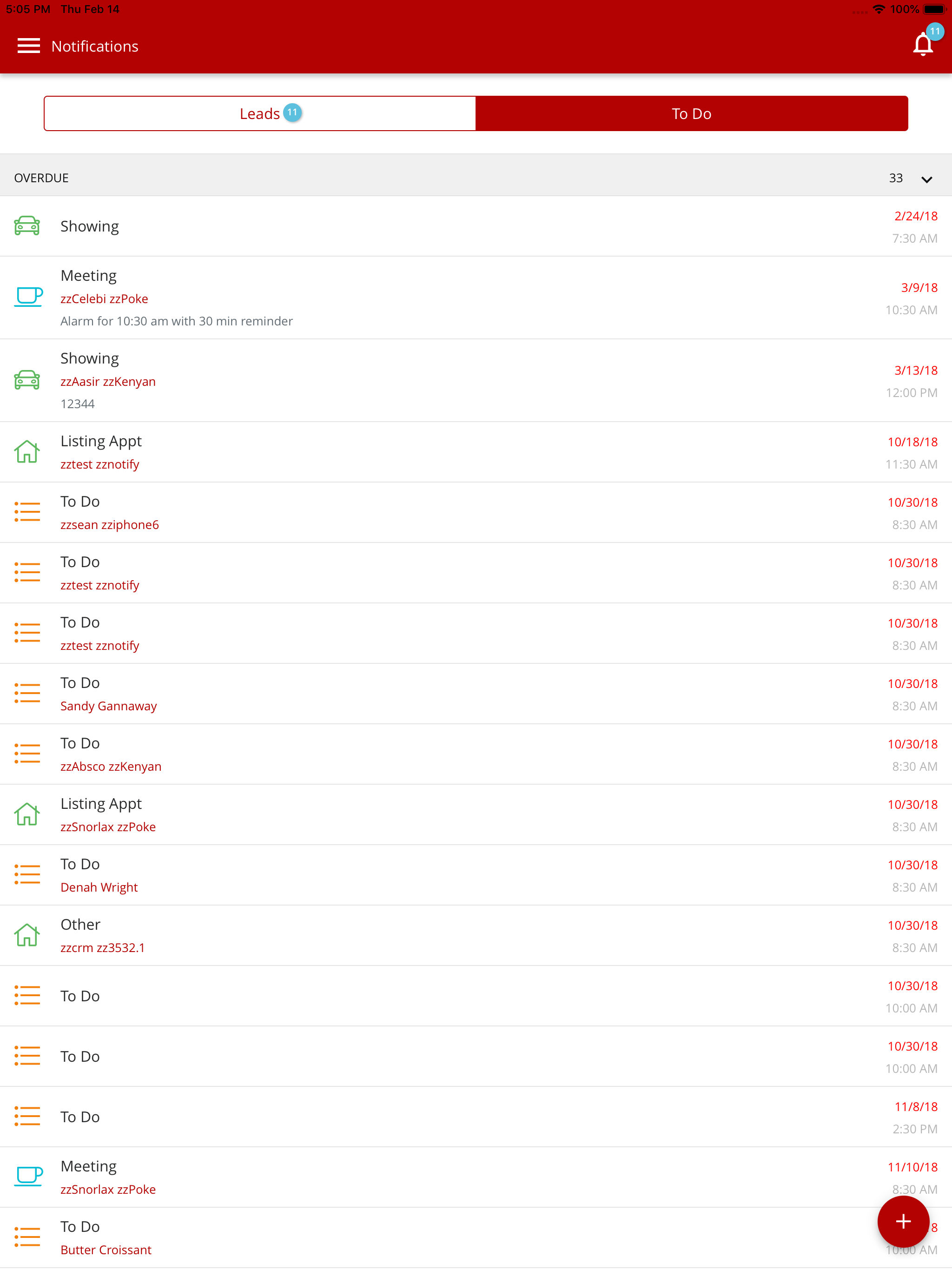Tap car icon for zzAasir zzKenyan showing
The height and width of the screenshot is (1270, 952).
point(27,380)
